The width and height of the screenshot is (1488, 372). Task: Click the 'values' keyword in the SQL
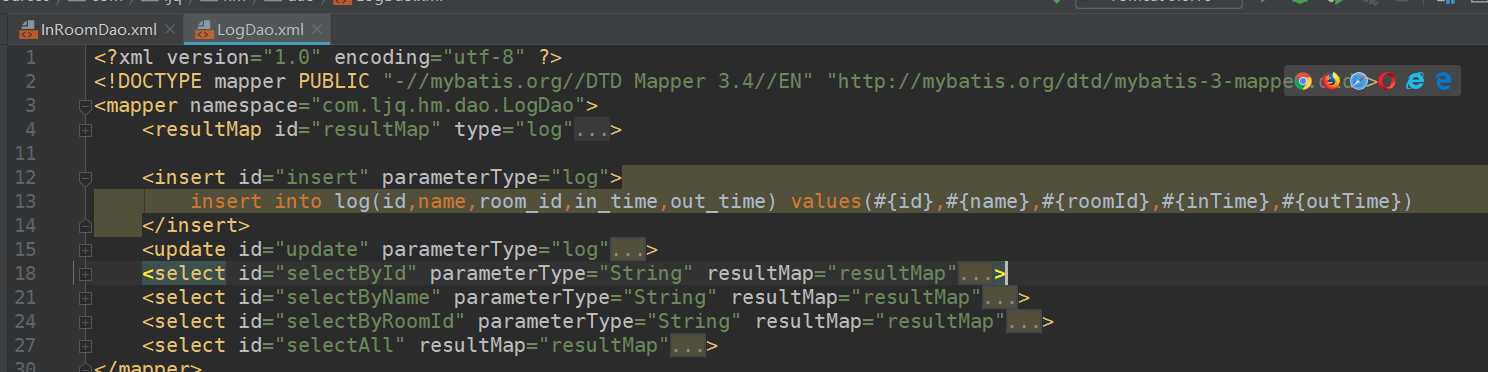[826, 202]
